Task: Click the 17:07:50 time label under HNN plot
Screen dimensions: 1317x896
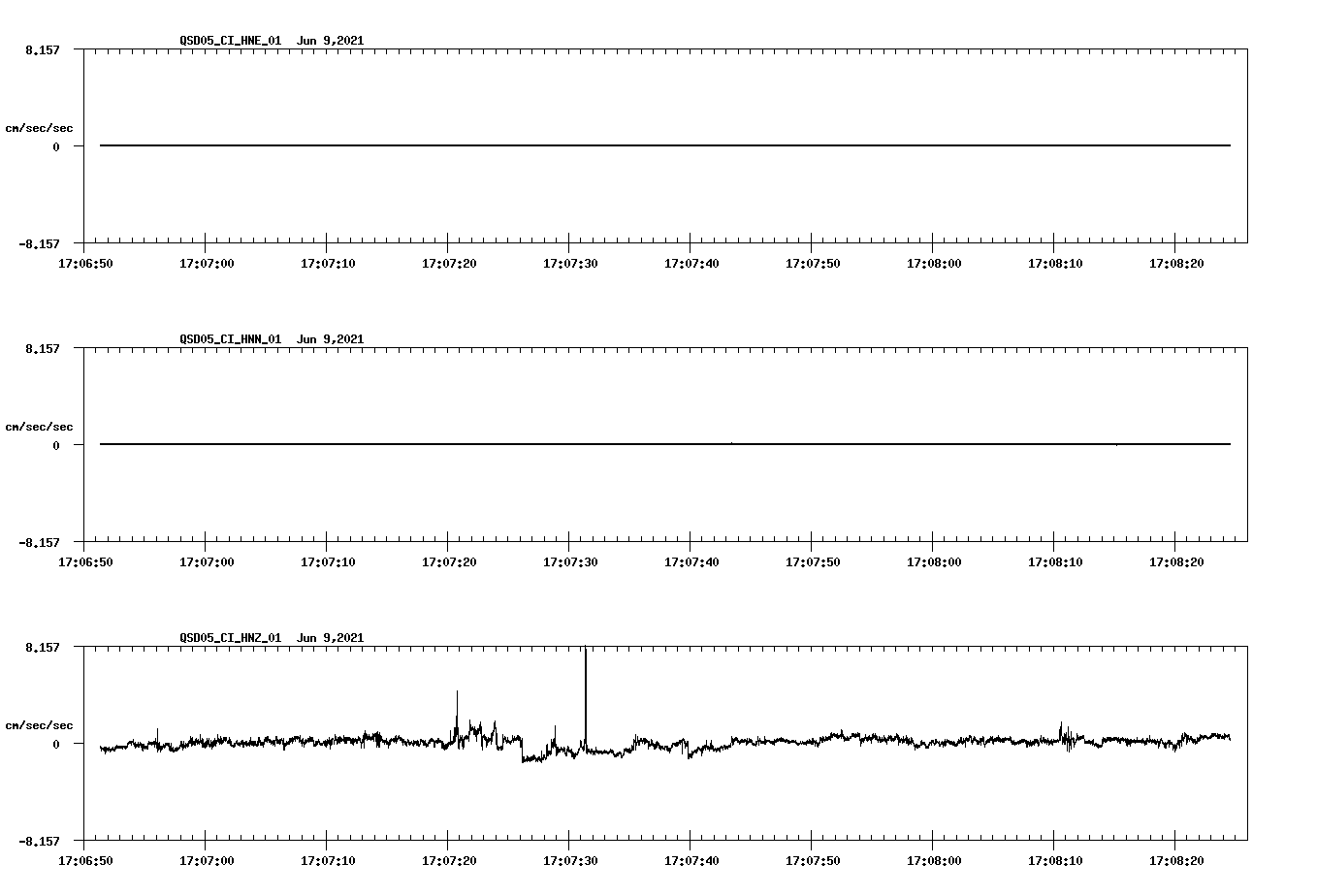Action: coord(813,561)
